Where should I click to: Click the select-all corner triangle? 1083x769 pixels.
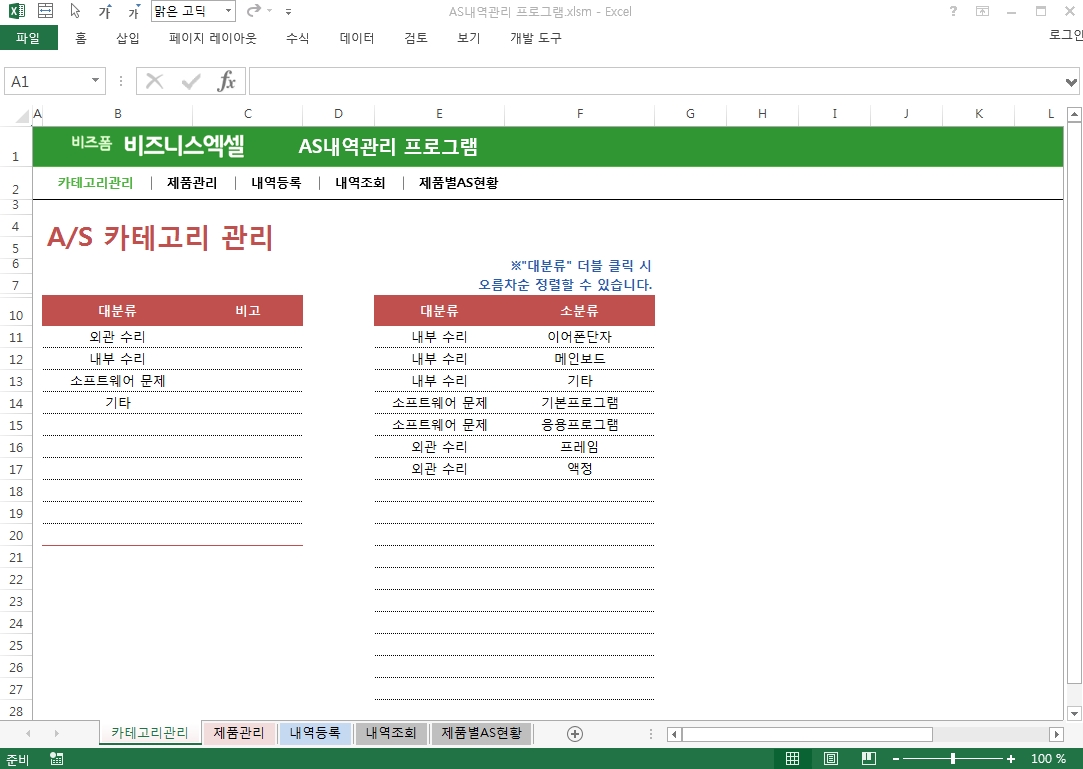[x=21, y=114]
